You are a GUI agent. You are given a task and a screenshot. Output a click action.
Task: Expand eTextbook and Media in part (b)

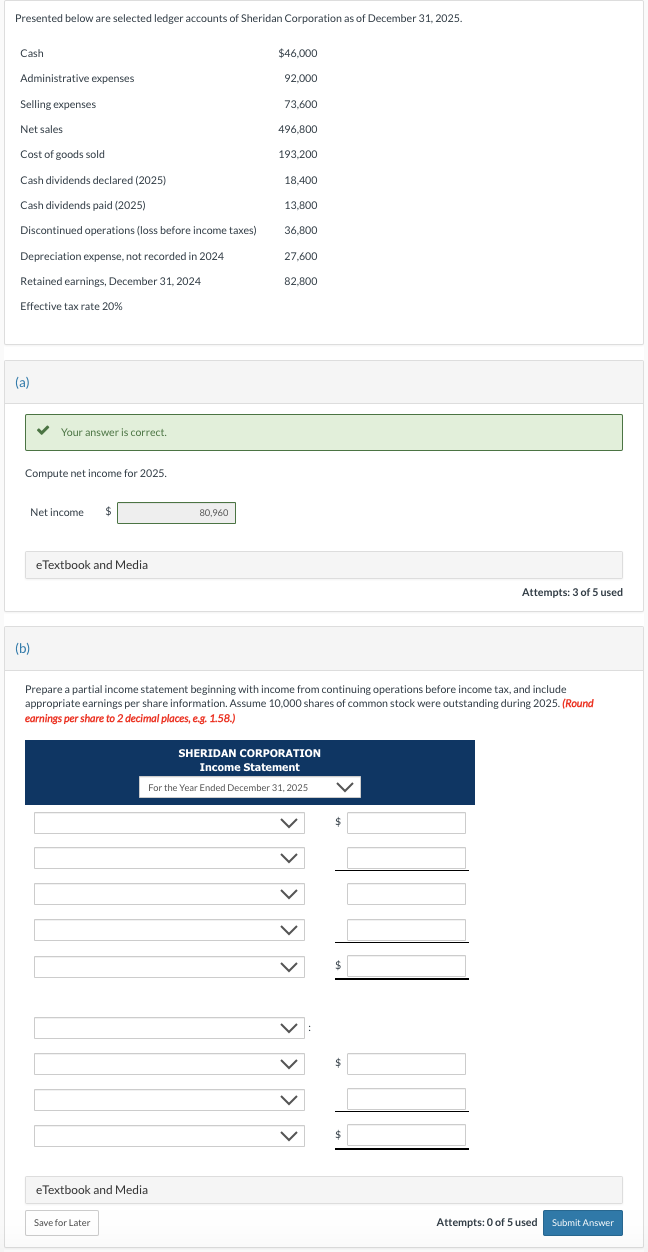[92, 1189]
